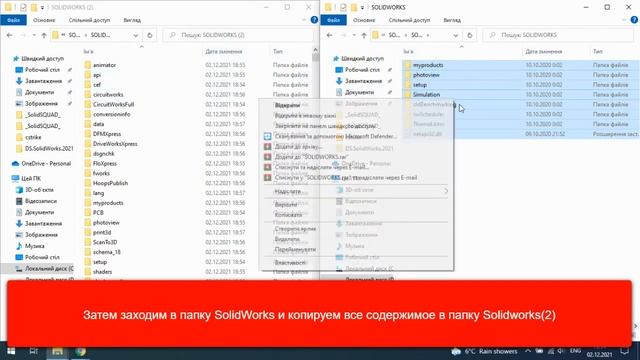
Task: Select the lang folder
Action: (98, 193)
